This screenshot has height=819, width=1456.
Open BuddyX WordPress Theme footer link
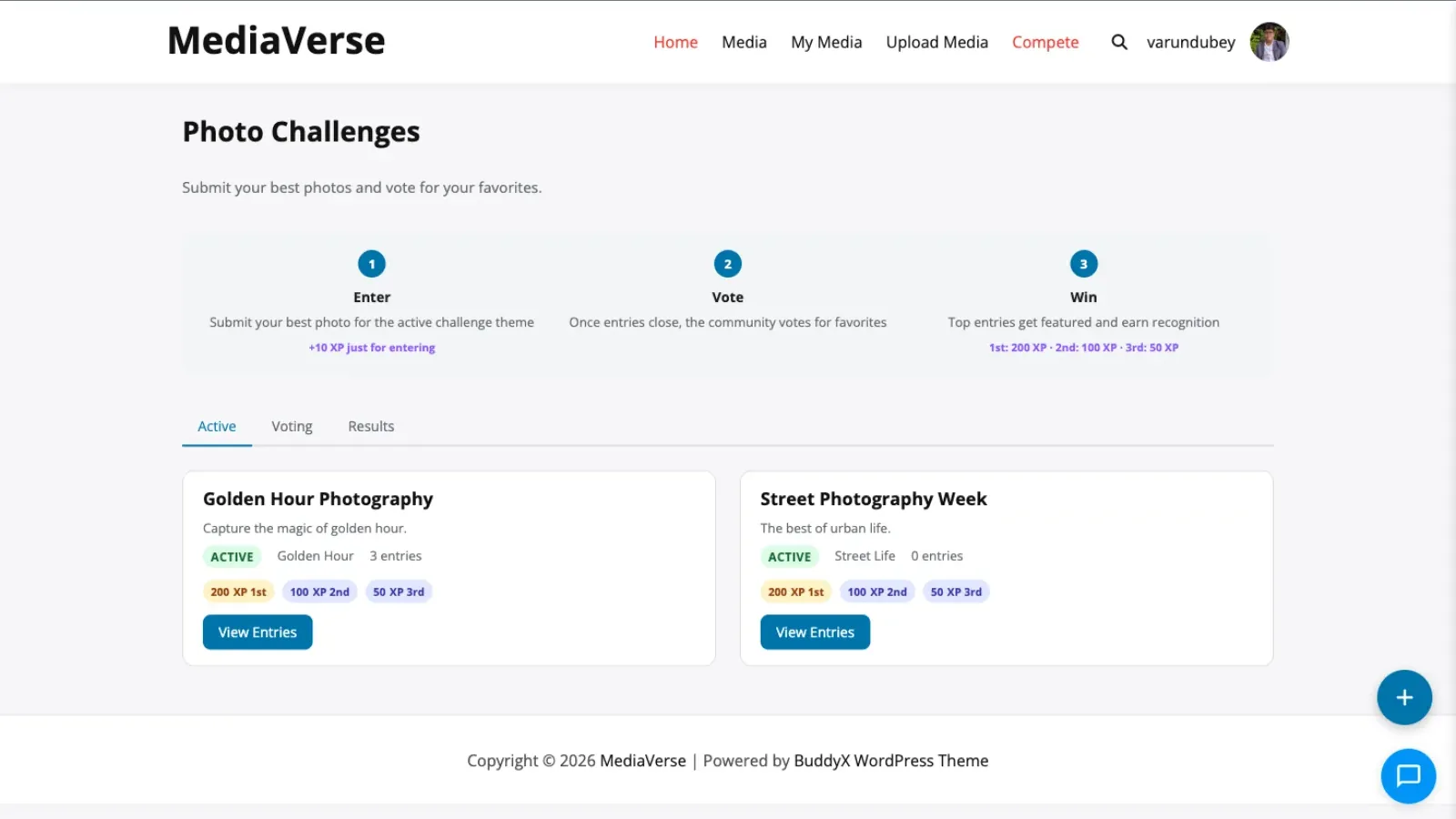pos(891,761)
